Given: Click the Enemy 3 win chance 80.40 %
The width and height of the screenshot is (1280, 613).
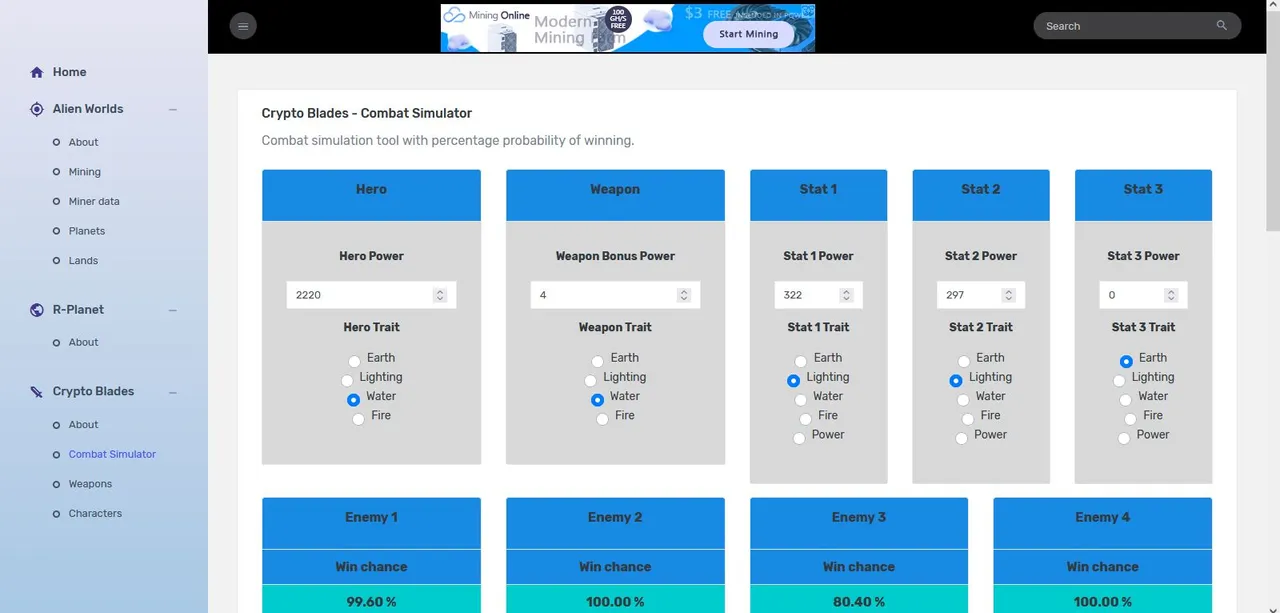Looking at the screenshot, I should 859,602.
